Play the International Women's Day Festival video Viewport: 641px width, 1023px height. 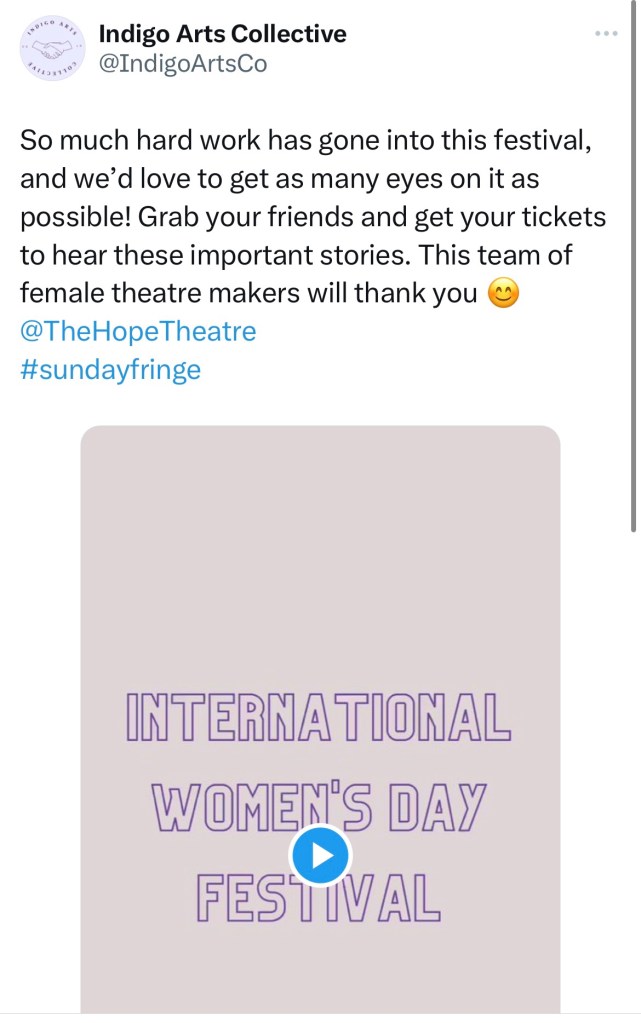(x=319, y=855)
